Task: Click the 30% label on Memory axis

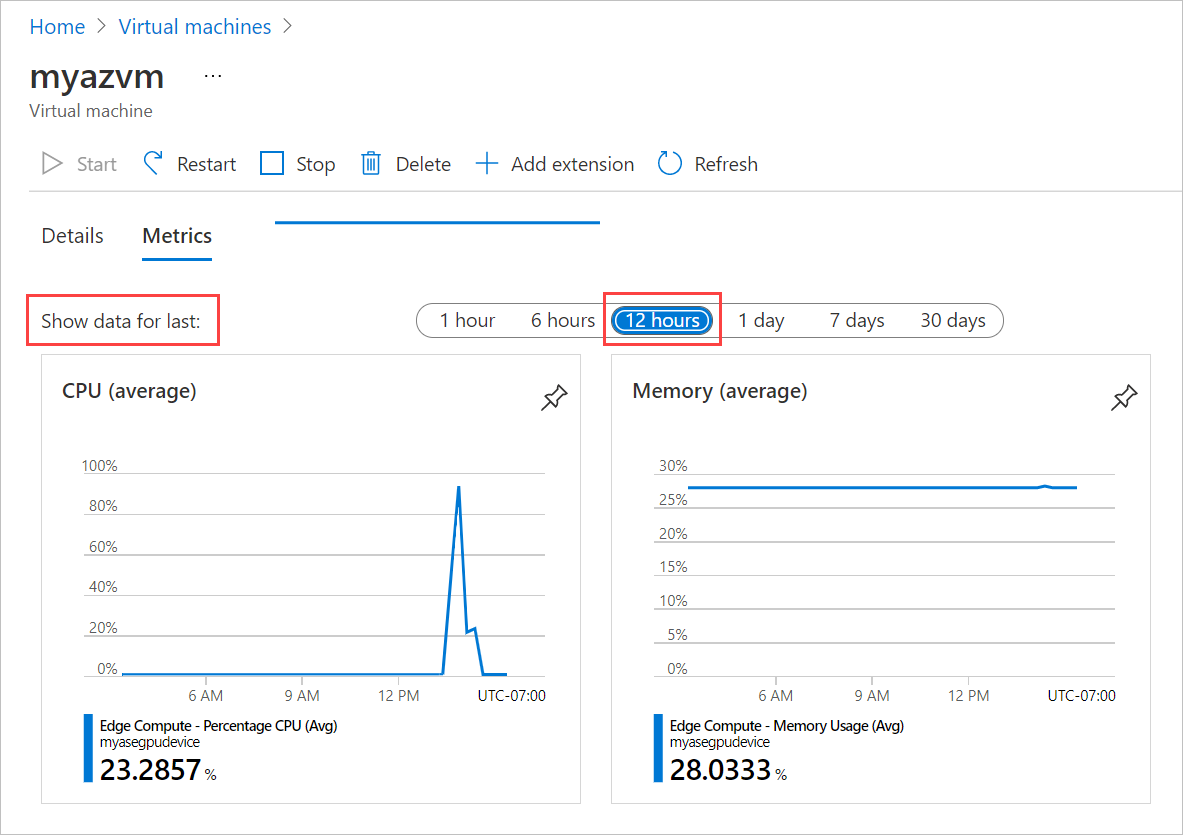Action: pyautogui.click(x=673, y=465)
